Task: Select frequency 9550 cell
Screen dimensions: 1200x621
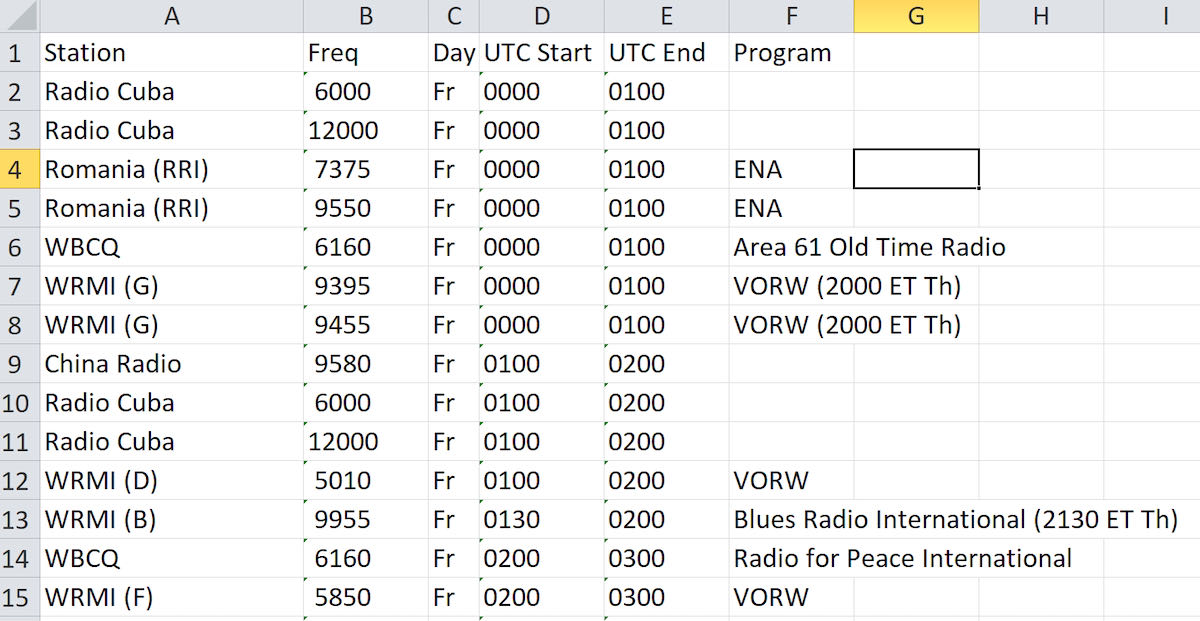Action: click(366, 208)
